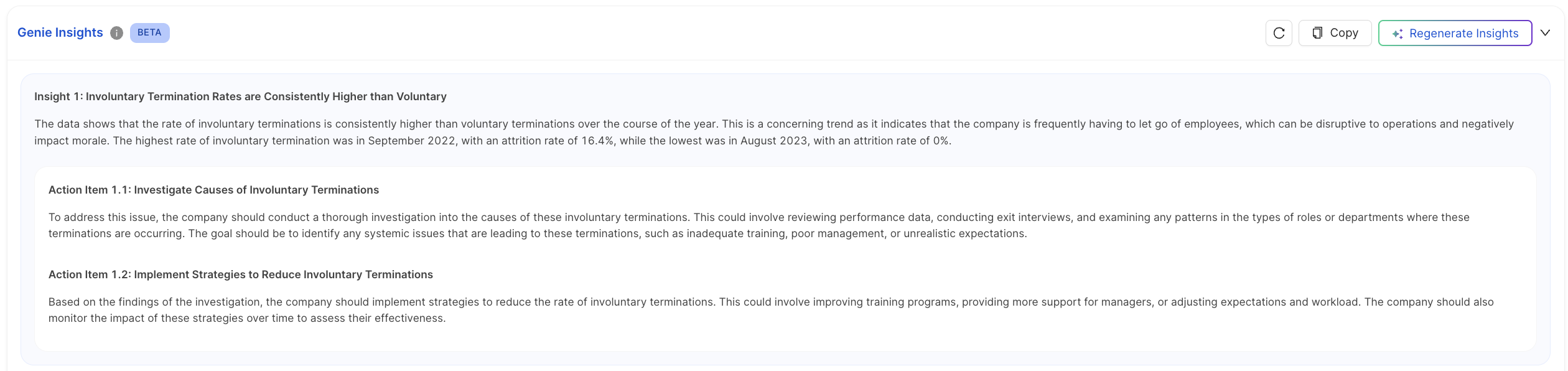Click the Regenerate Insights button text
1568x371 pixels.
coord(1463,34)
